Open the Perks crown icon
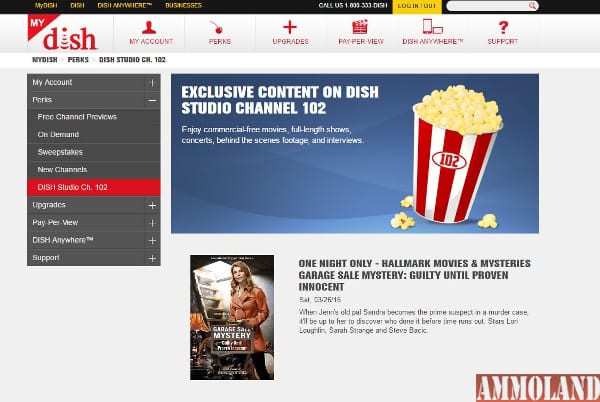Image resolution: width=600 pixels, height=402 pixels. point(219,27)
